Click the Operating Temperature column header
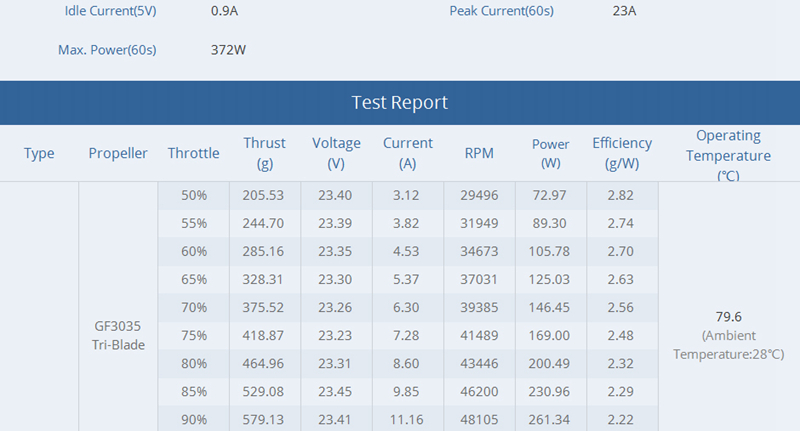This screenshot has height=431, width=800. (x=728, y=154)
